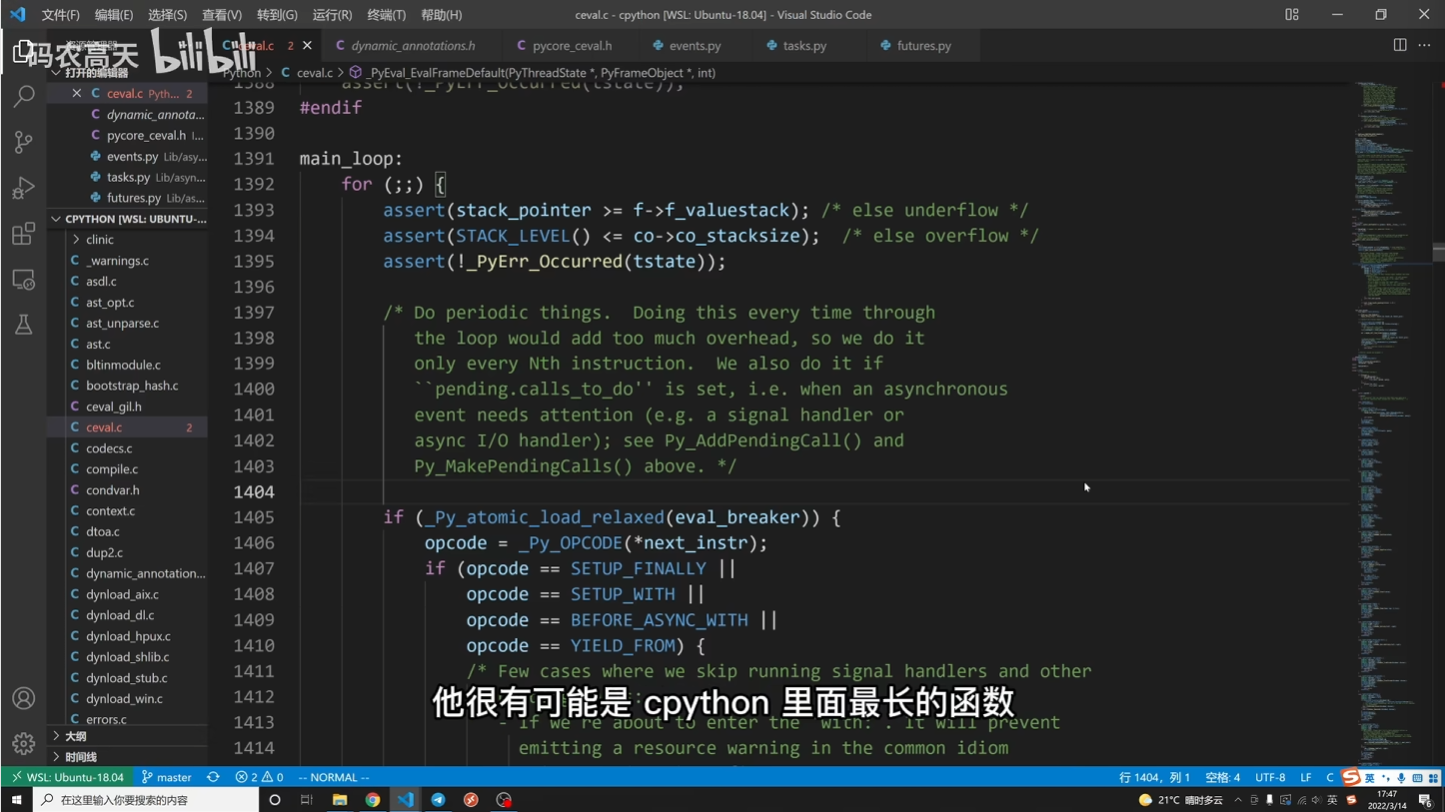Show errors and warnings count panel
The height and width of the screenshot is (812, 1445).
click(259, 777)
